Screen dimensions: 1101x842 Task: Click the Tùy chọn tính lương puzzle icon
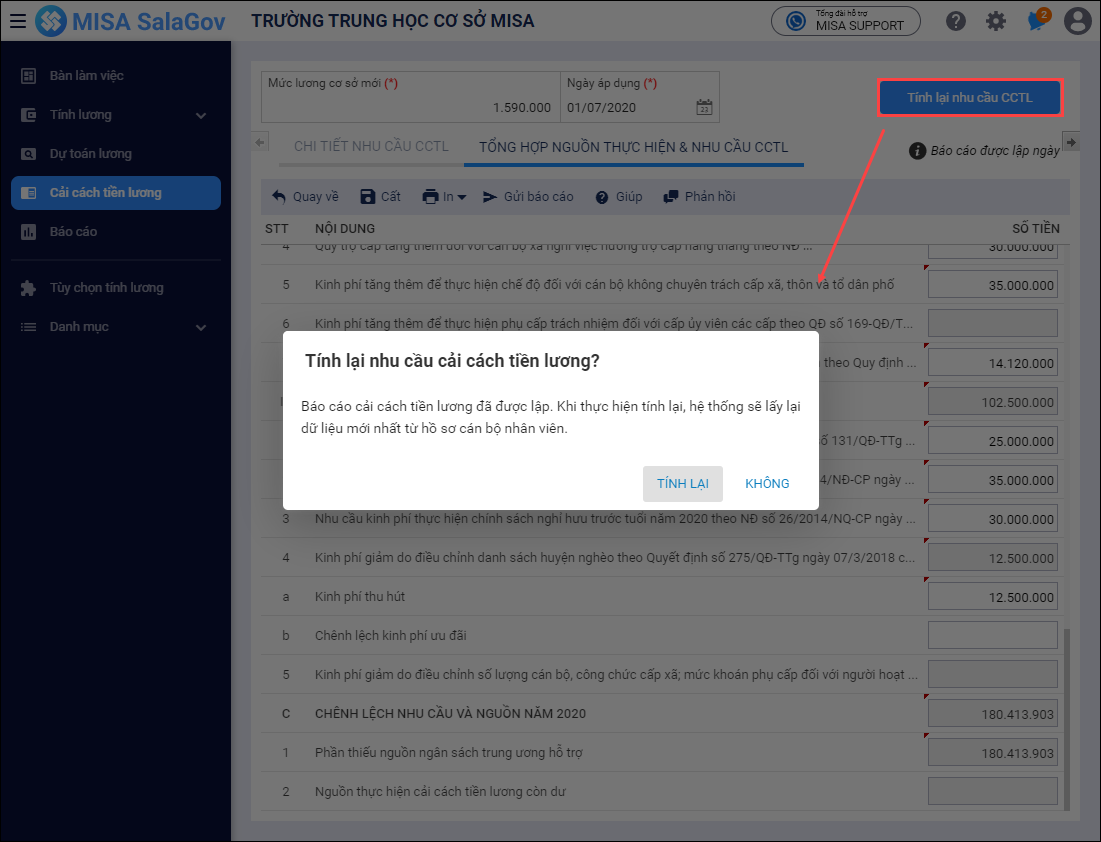[x=28, y=288]
